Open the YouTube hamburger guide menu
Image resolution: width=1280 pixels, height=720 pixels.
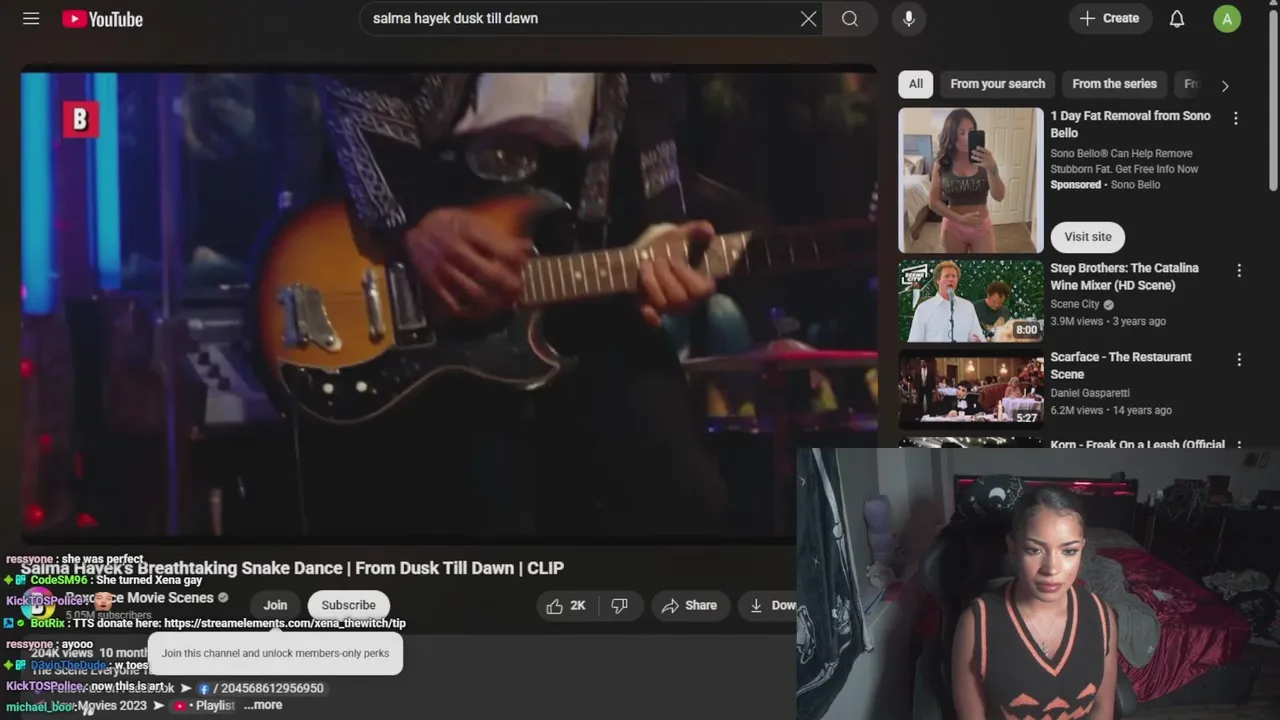click(31, 19)
